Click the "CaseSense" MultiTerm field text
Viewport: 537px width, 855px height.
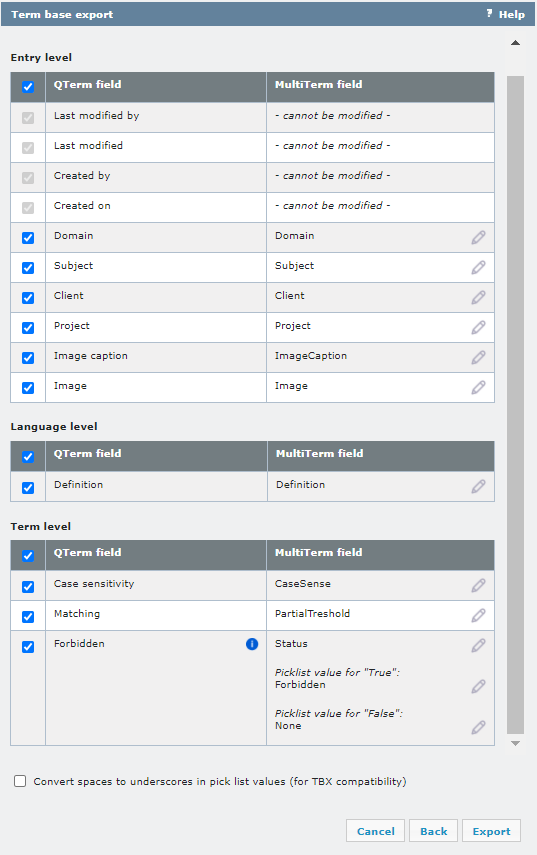(303, 583)
